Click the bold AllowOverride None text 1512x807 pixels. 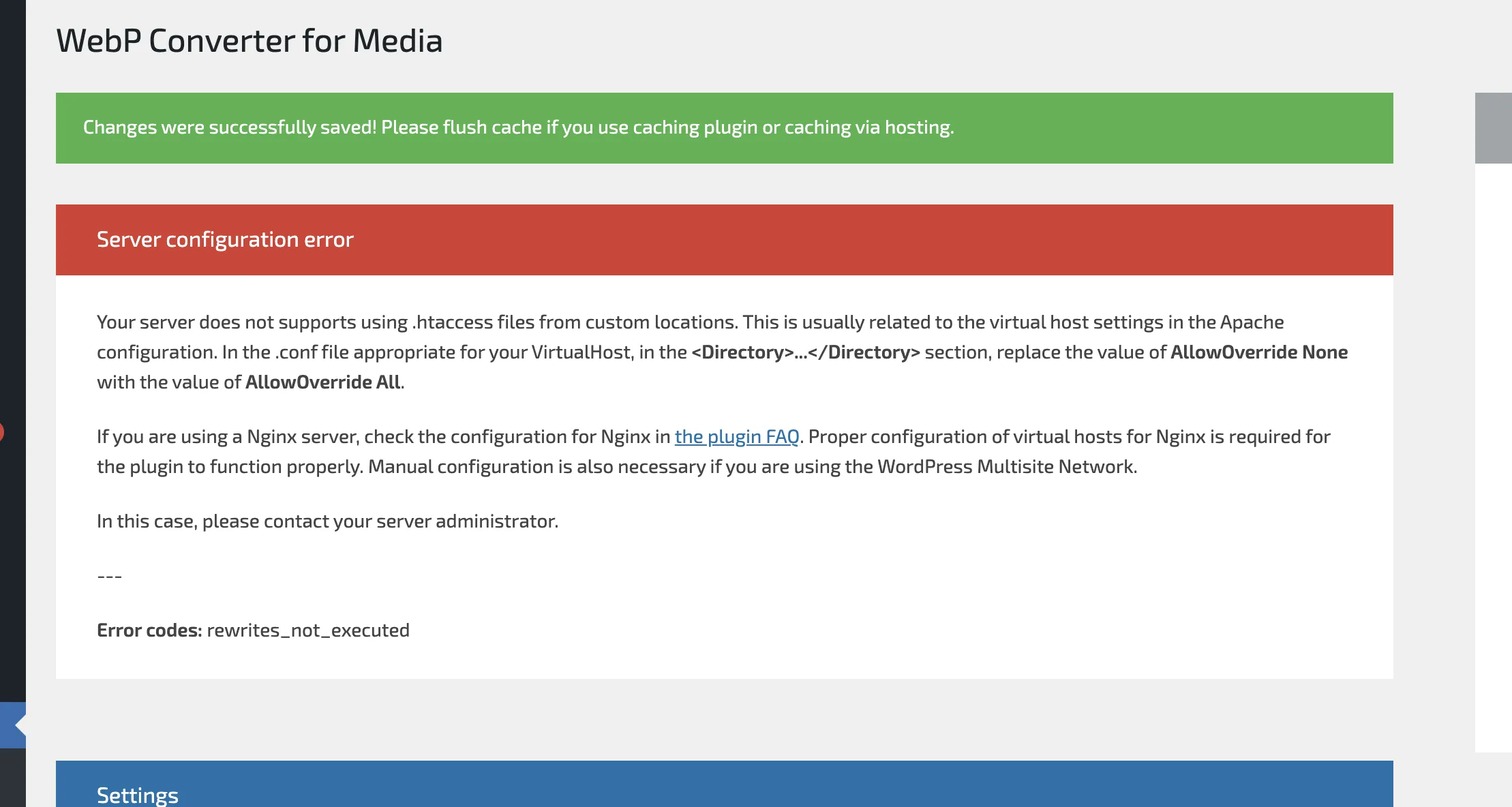click(1258, 352)
